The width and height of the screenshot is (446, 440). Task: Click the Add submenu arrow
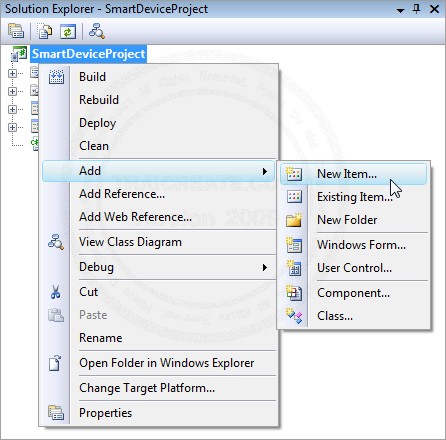pos(265,171)
